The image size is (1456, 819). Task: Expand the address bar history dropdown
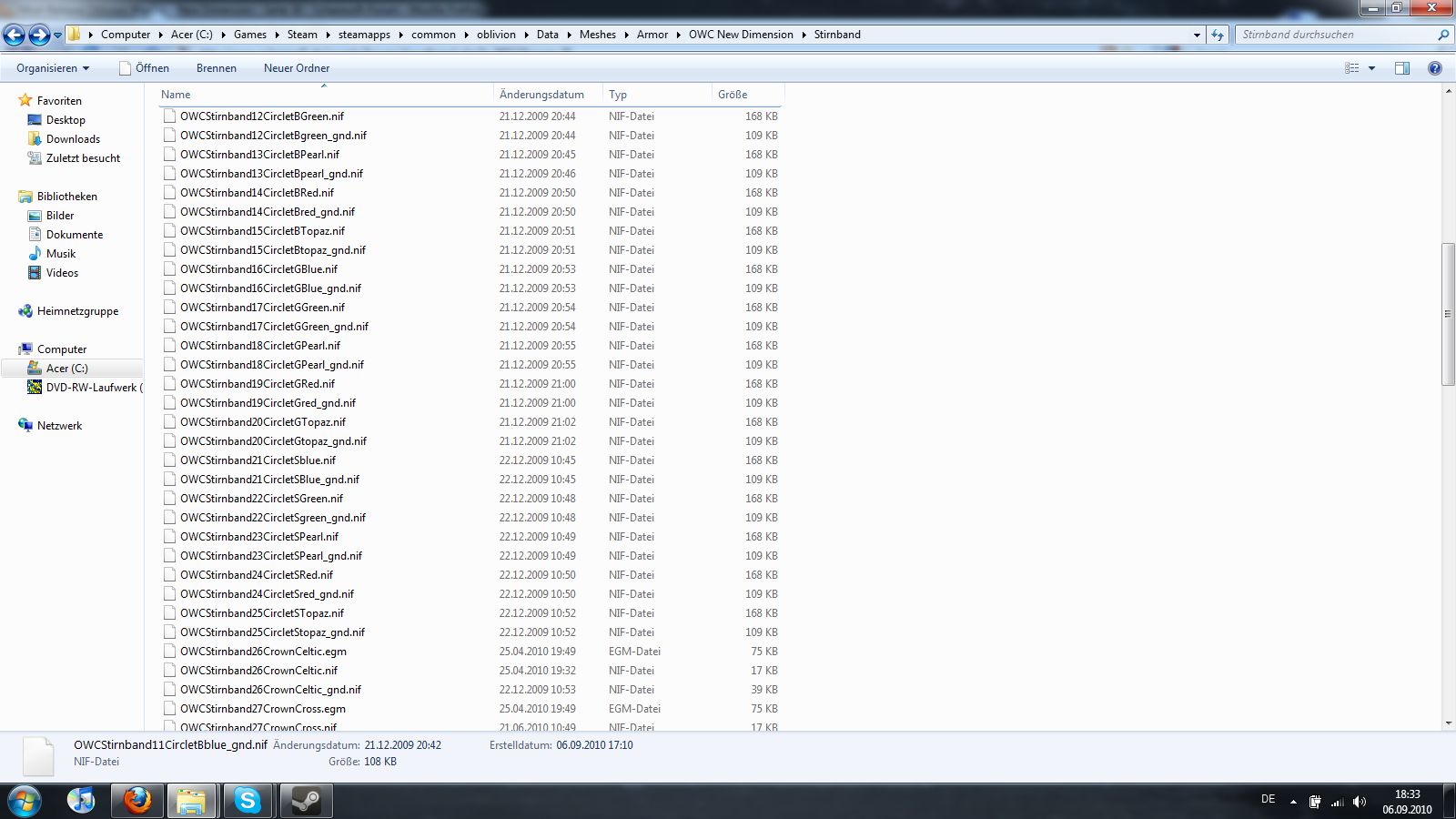(x=1197, y=35)
